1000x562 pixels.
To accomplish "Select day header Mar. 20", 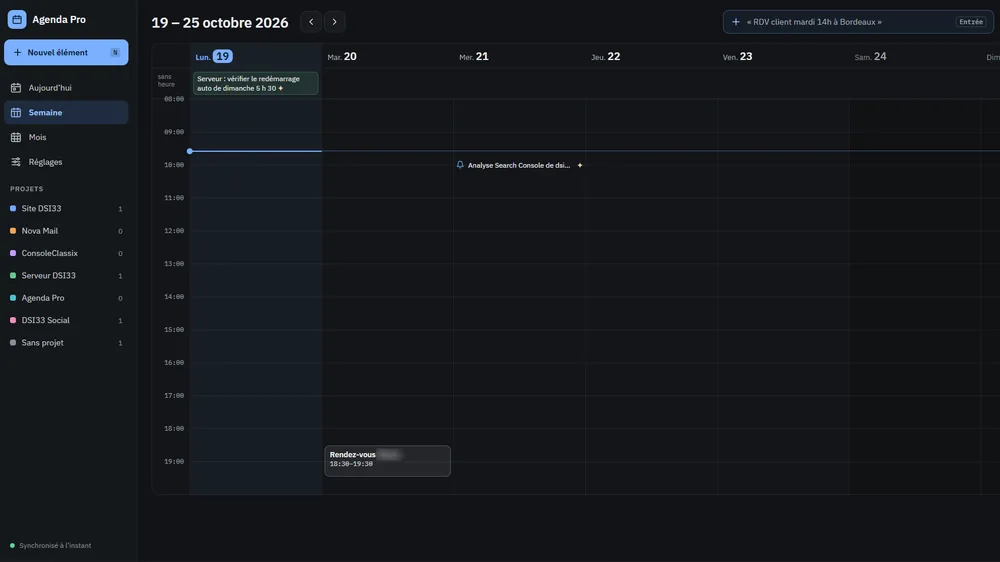I will (x=342, y=57).
